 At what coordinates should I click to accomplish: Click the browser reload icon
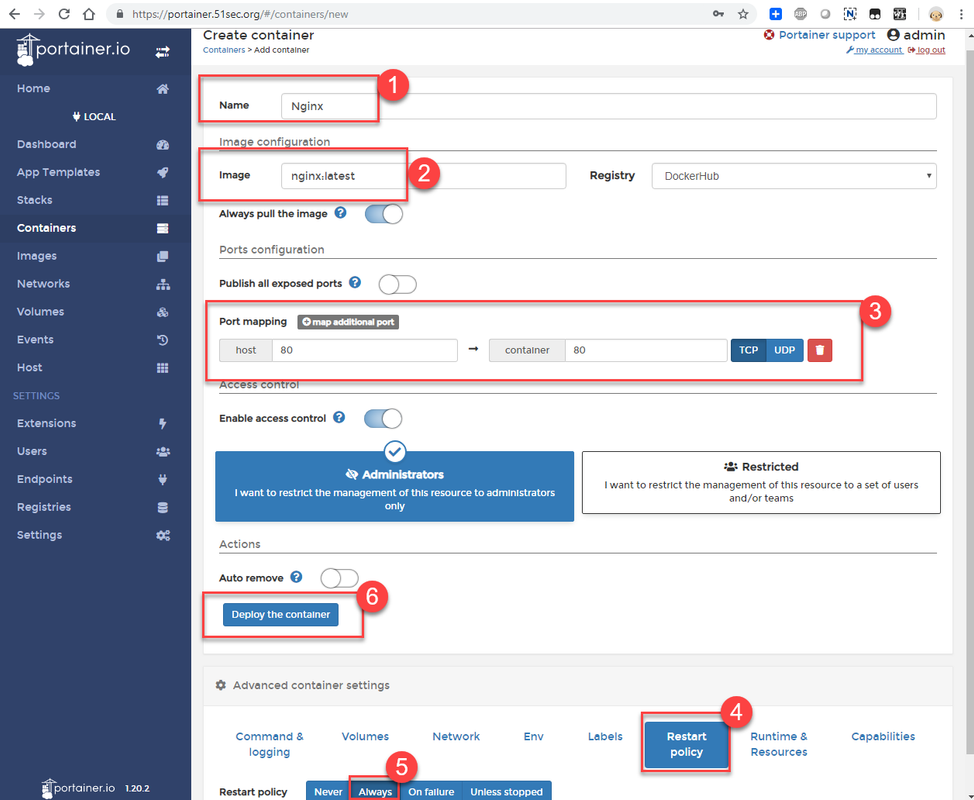pyautogui.click(x=64, y=15)
